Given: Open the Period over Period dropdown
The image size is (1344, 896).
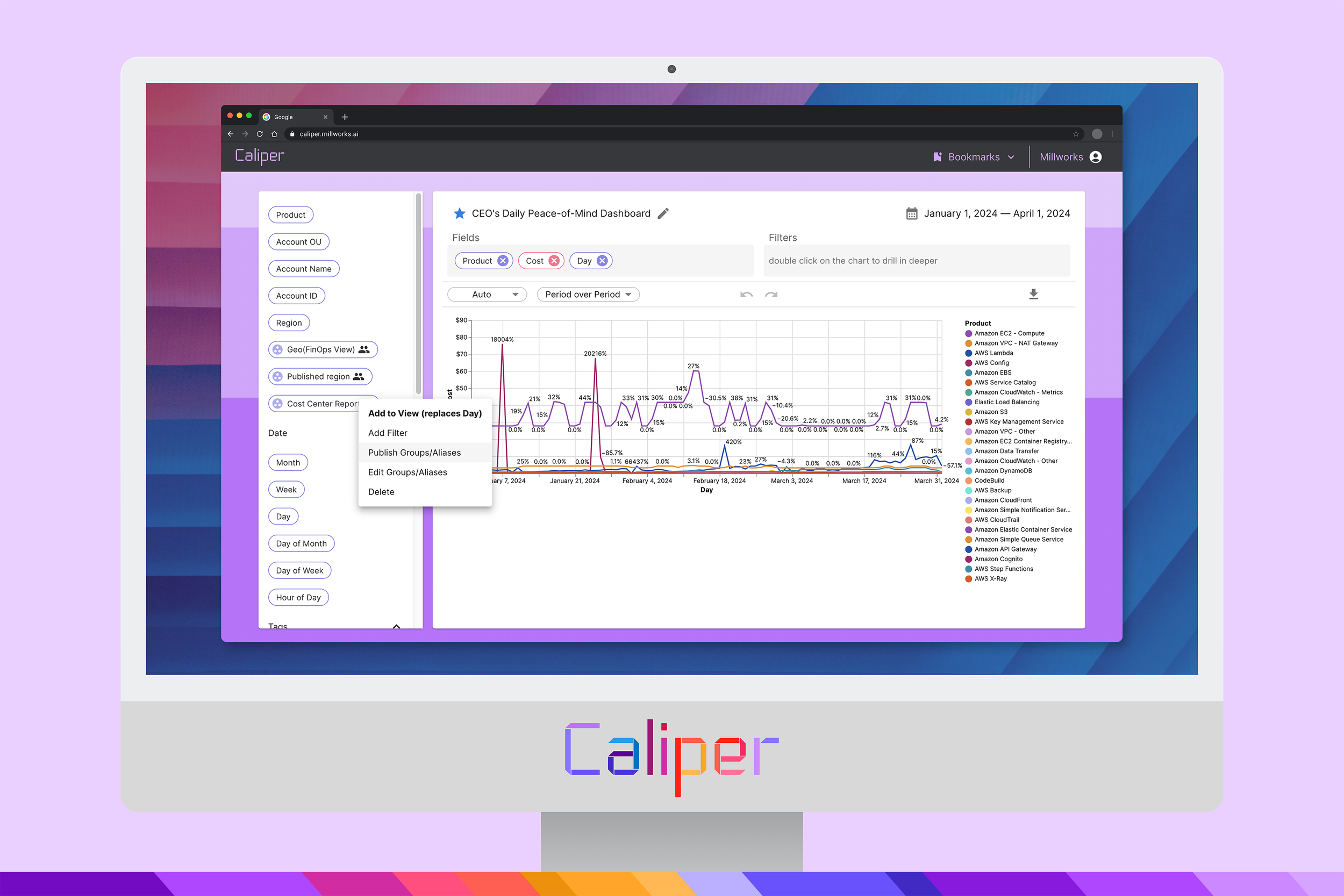Looking at the screenshot, I should click(588, 295).
